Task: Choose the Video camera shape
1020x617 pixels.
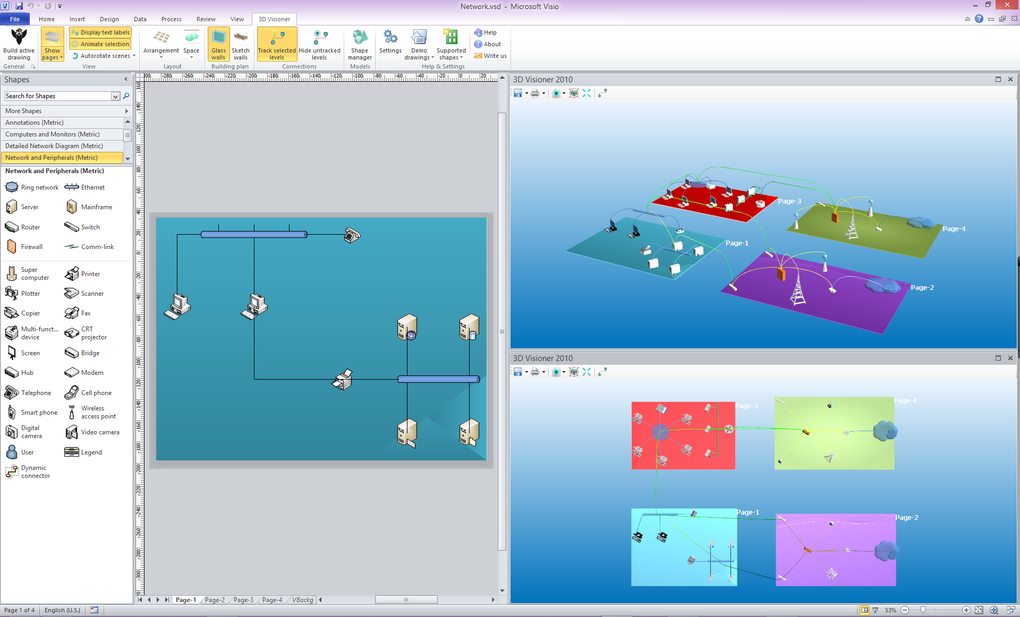Action: pyautogui.click(x=92, y=432)
